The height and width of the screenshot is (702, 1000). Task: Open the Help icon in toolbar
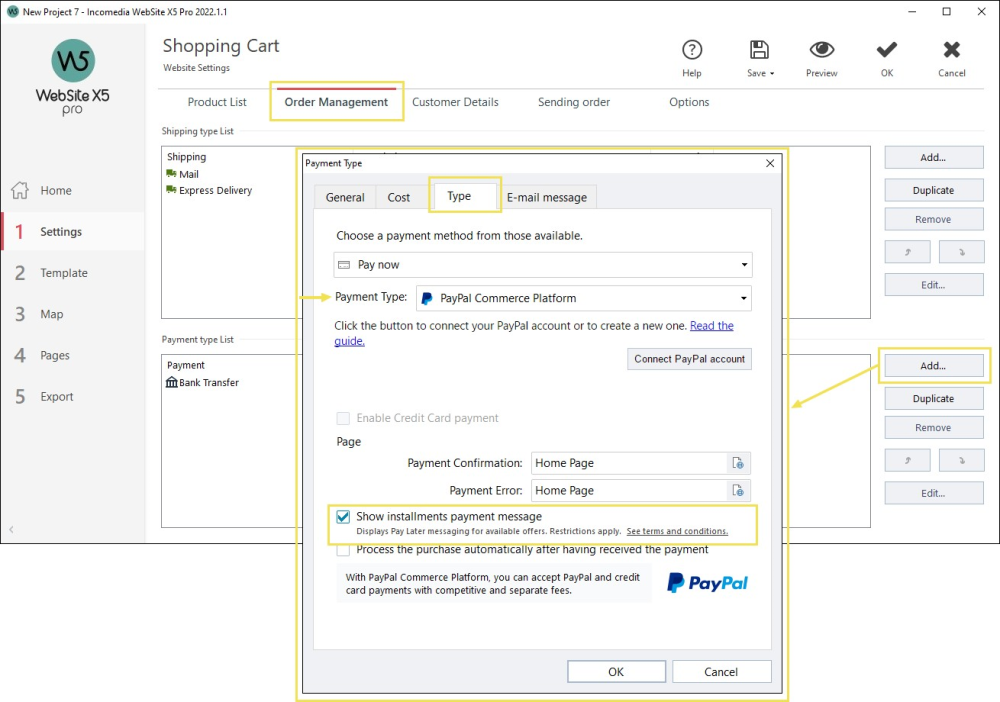691,51
